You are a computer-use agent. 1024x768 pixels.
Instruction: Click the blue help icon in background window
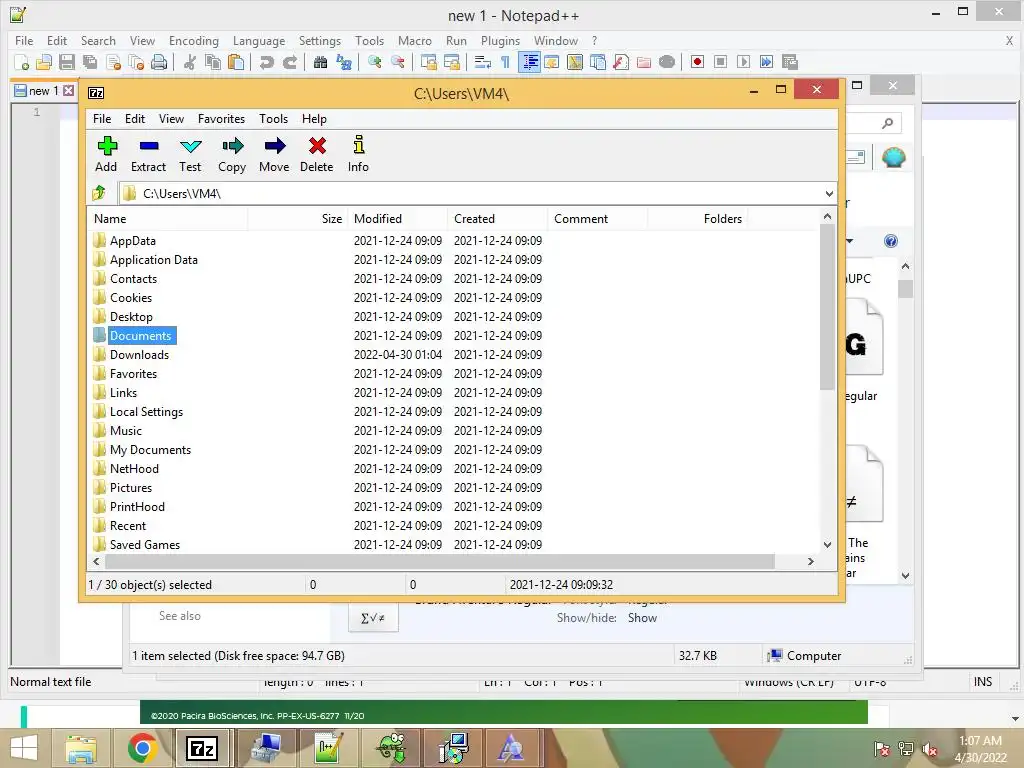point(891,241)
